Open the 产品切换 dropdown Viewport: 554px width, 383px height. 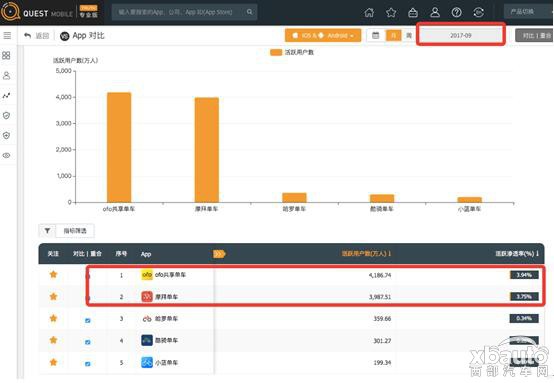click(529, 12)
